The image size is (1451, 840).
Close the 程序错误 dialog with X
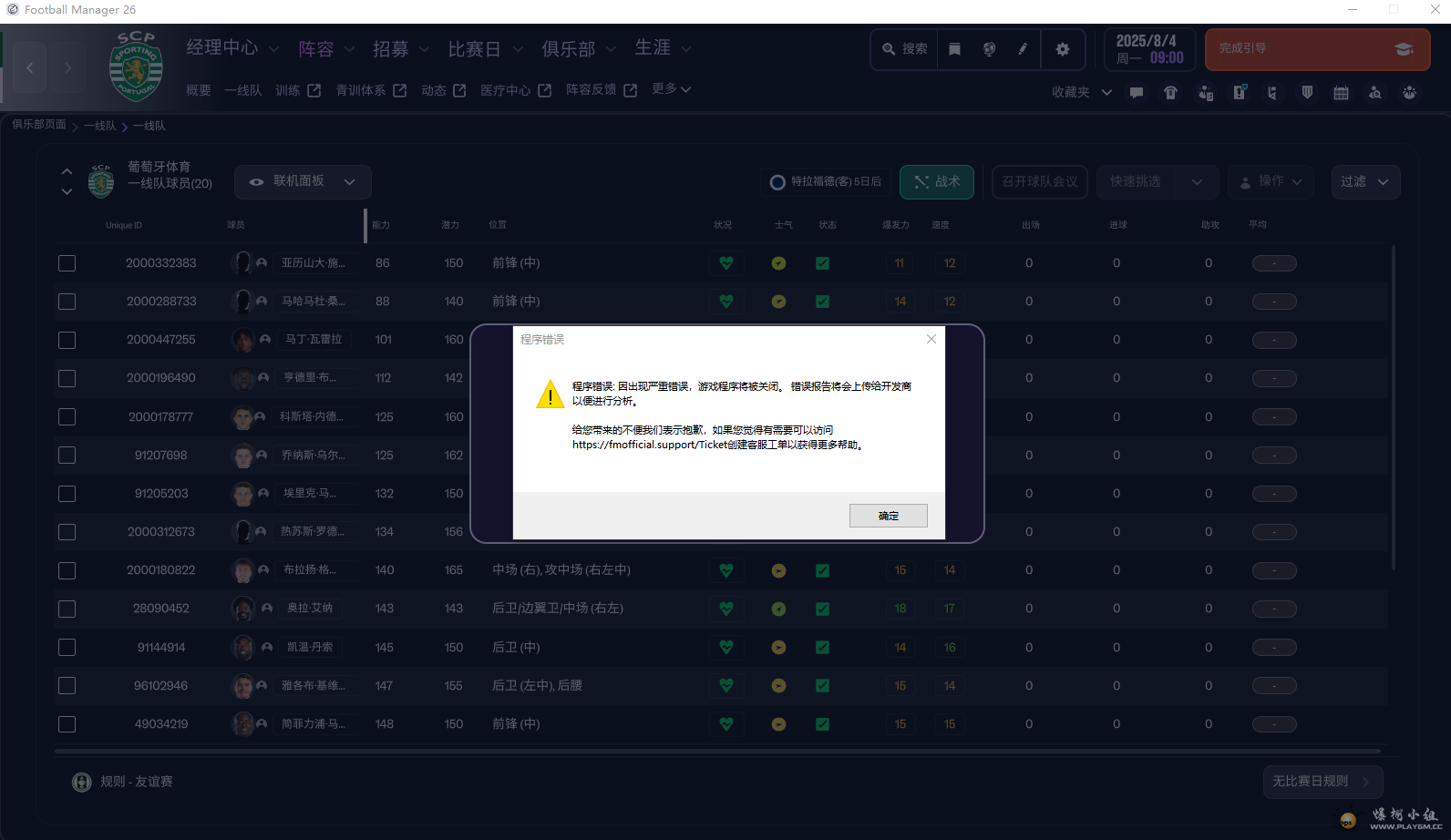coord(931,339)
